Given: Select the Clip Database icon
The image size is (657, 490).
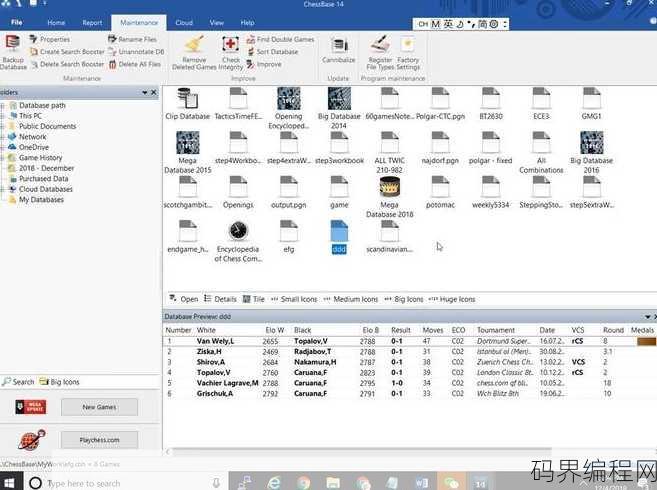Looking at the screenshot, I should [x=187, y=104].
